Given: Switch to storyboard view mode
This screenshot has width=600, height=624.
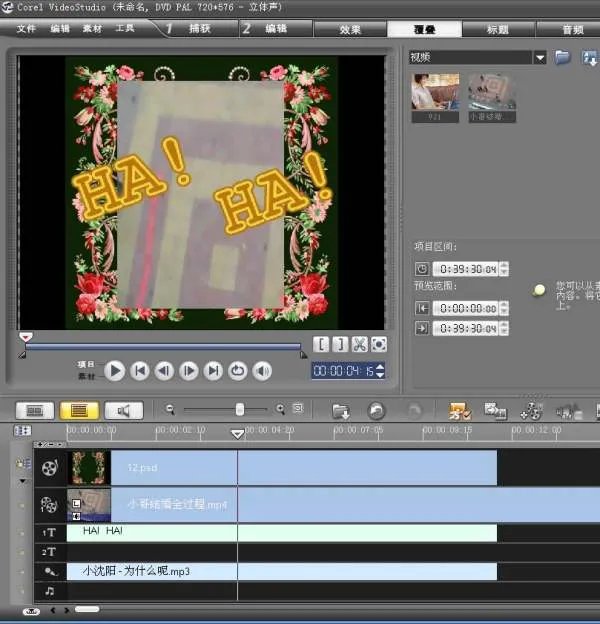Looking at the screenshot, I should pos(34,410).
